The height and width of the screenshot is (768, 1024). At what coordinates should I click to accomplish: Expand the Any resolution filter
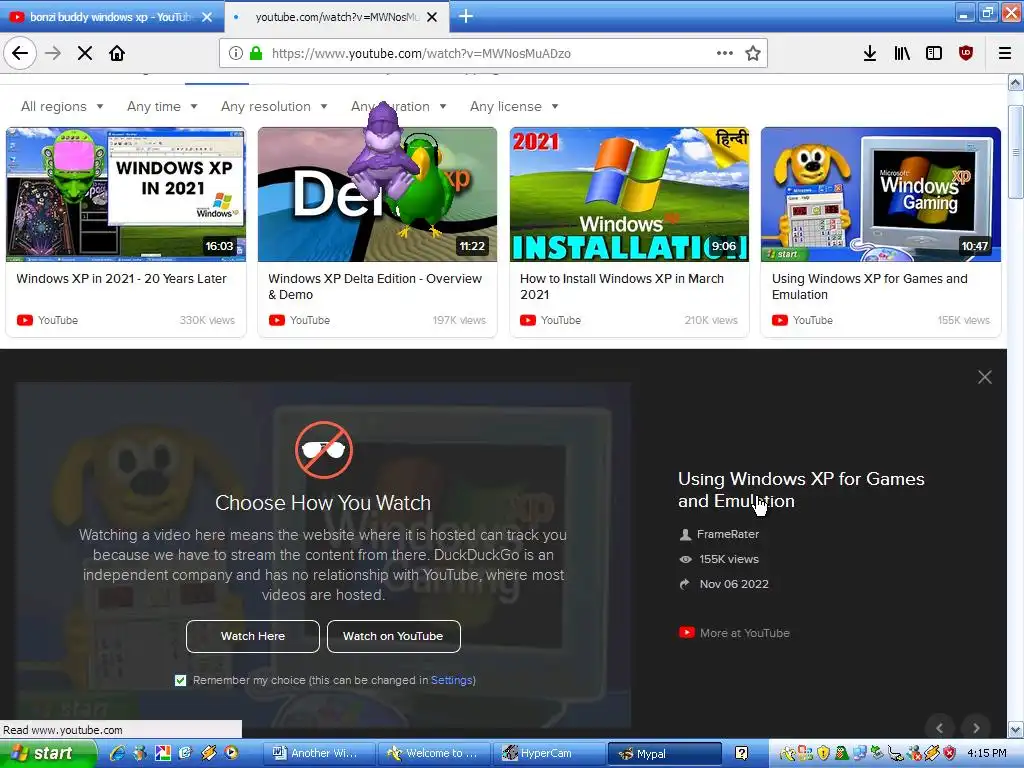pos(274,106)
